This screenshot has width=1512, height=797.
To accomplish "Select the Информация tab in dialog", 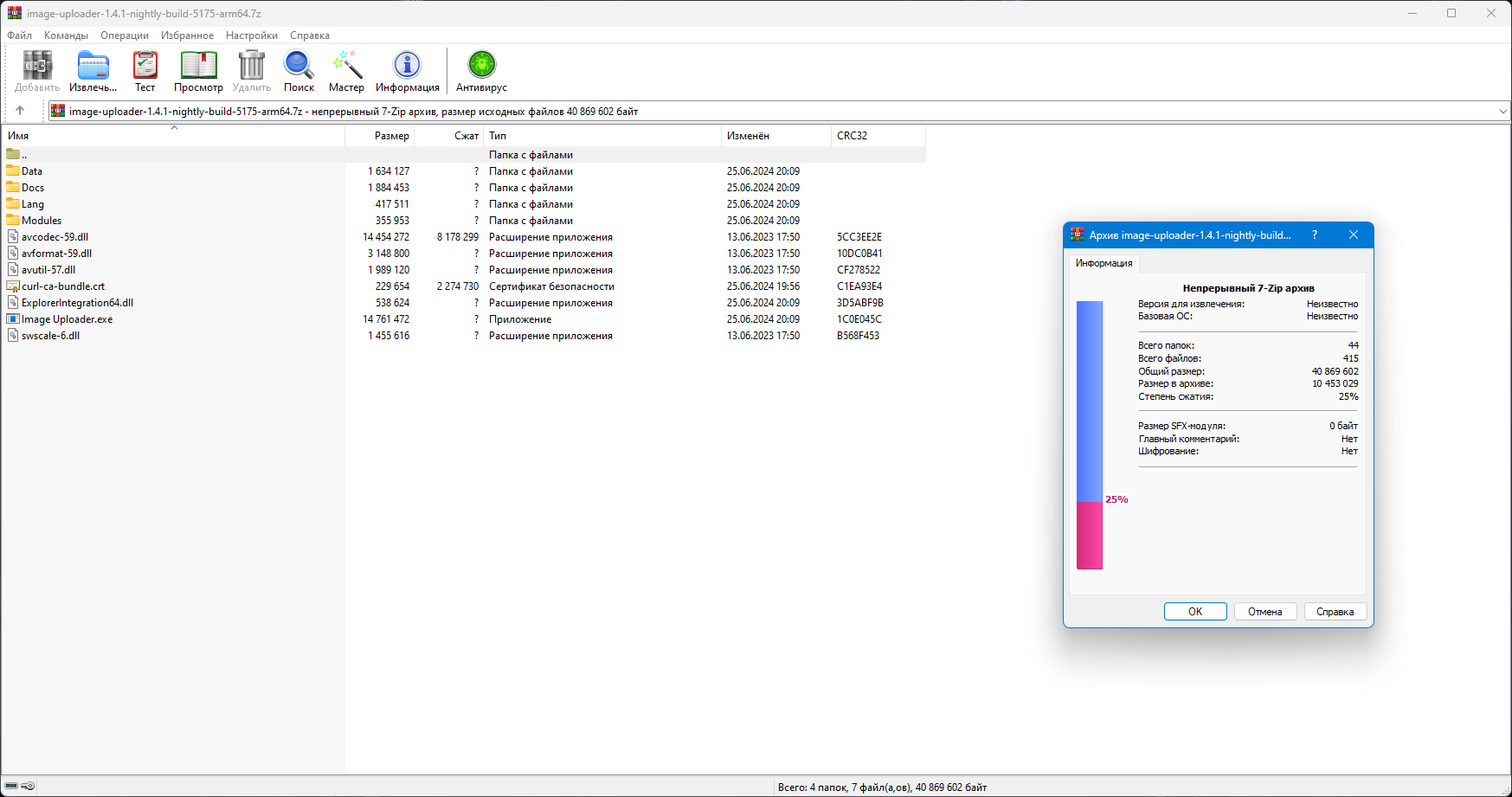I will tap(1103, 263).
